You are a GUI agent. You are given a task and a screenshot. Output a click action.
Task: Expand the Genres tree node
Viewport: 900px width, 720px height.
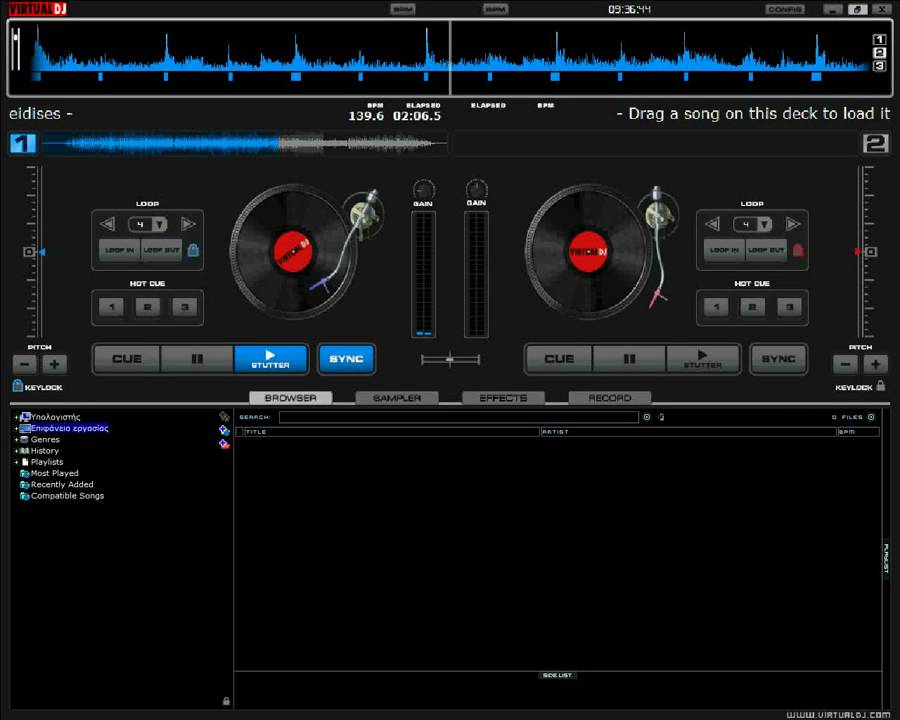[x=16, y=440]
